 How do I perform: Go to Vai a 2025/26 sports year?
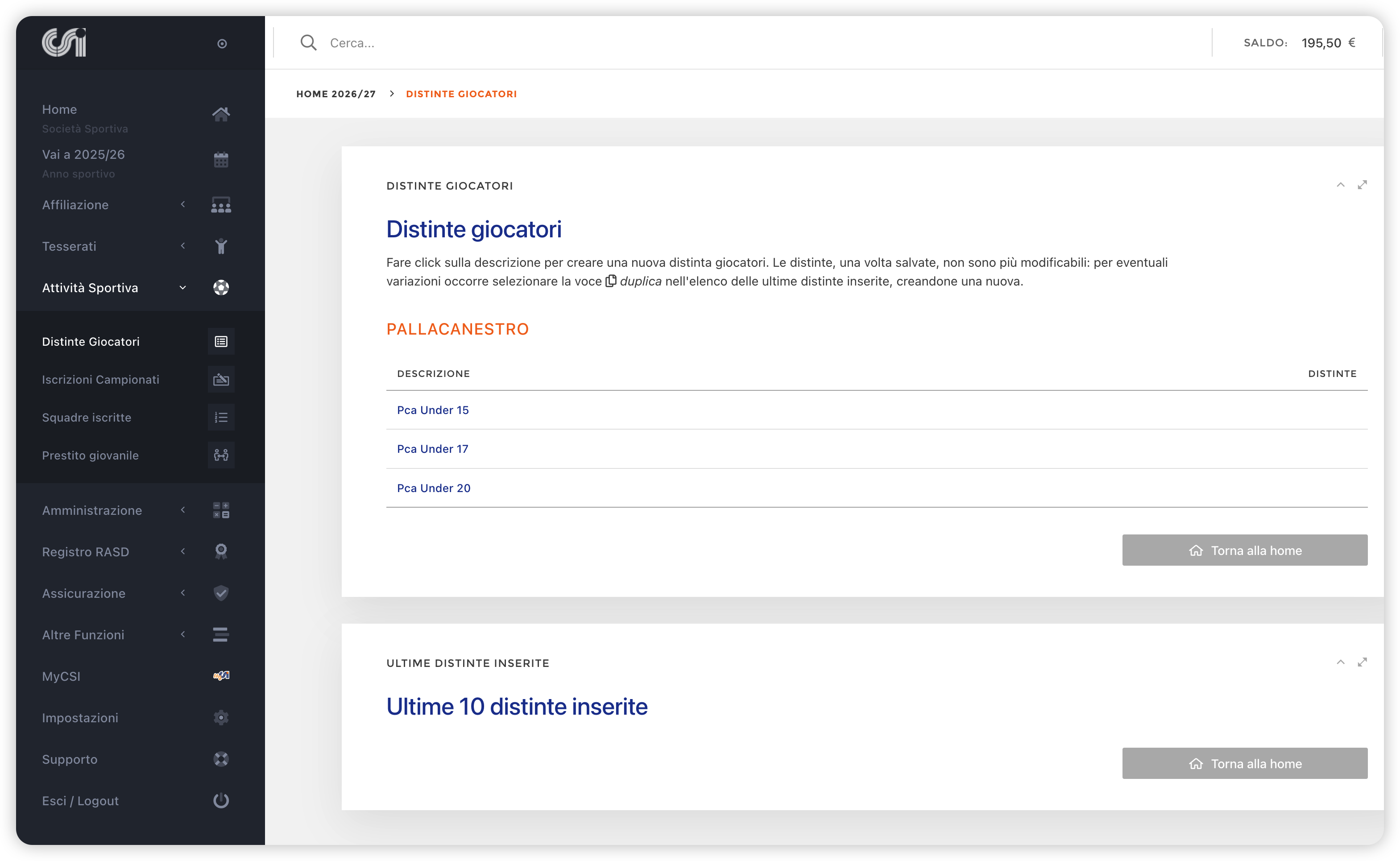tap(84, 154)
